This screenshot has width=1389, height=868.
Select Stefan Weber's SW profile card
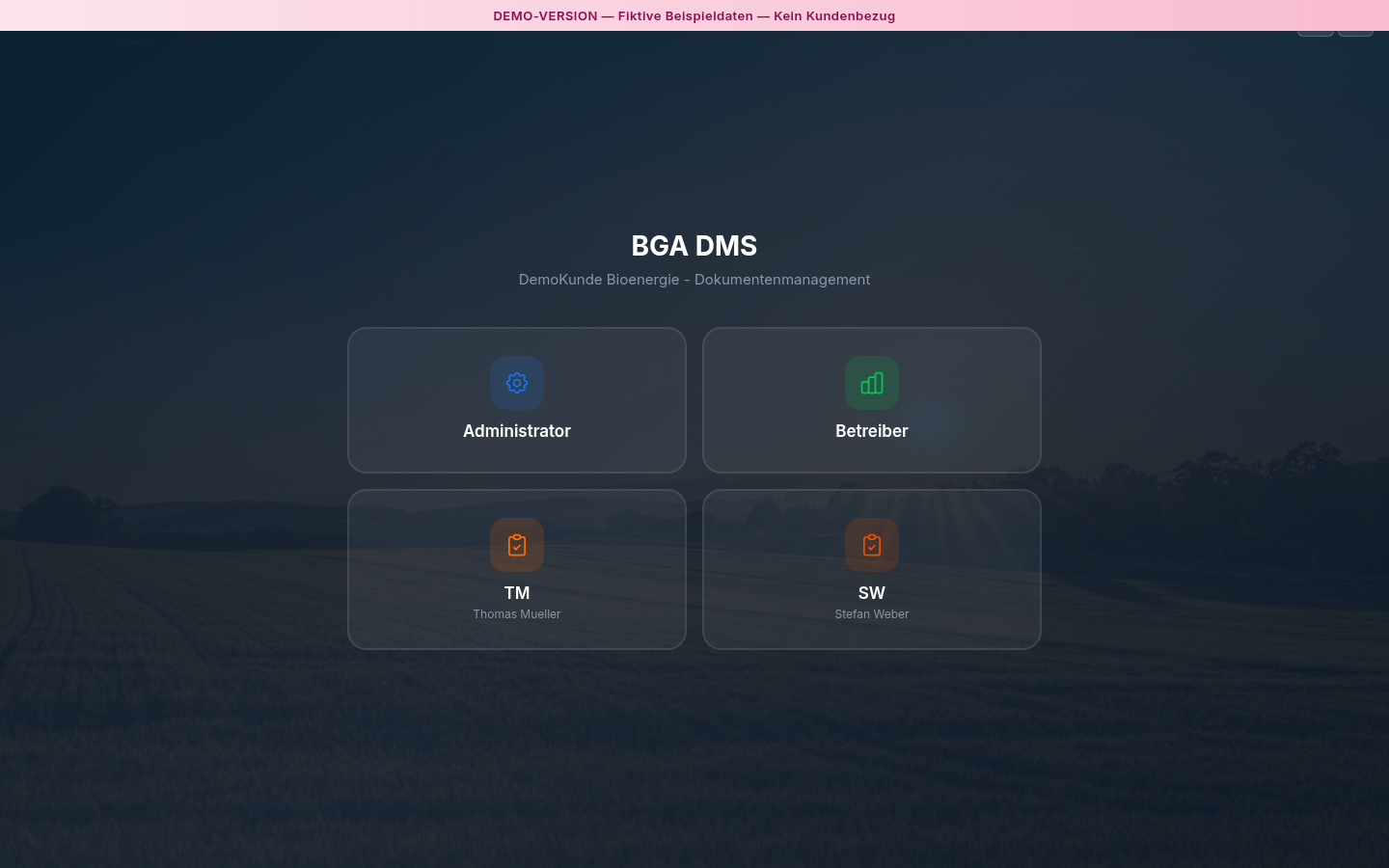coord(871,569)
